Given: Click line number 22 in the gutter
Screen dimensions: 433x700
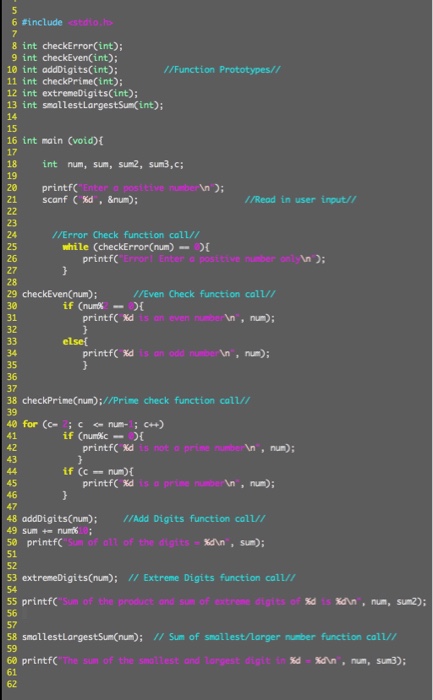Looking at the screenshot, I should (12, 211).
